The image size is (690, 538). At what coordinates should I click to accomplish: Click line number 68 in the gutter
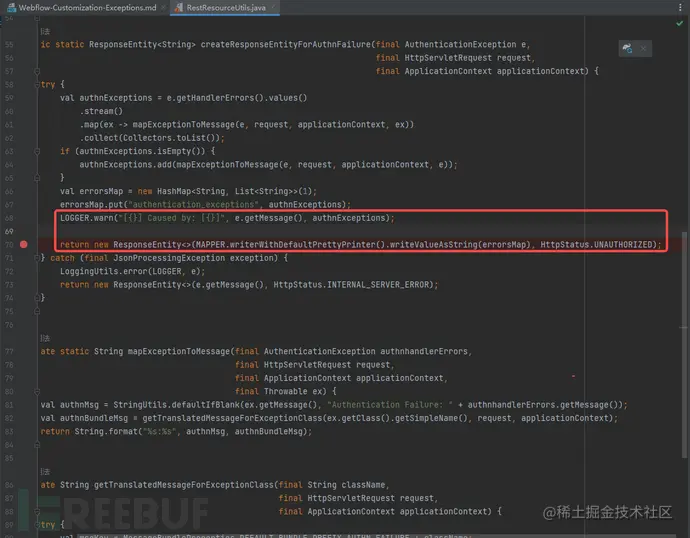point(9,218)
